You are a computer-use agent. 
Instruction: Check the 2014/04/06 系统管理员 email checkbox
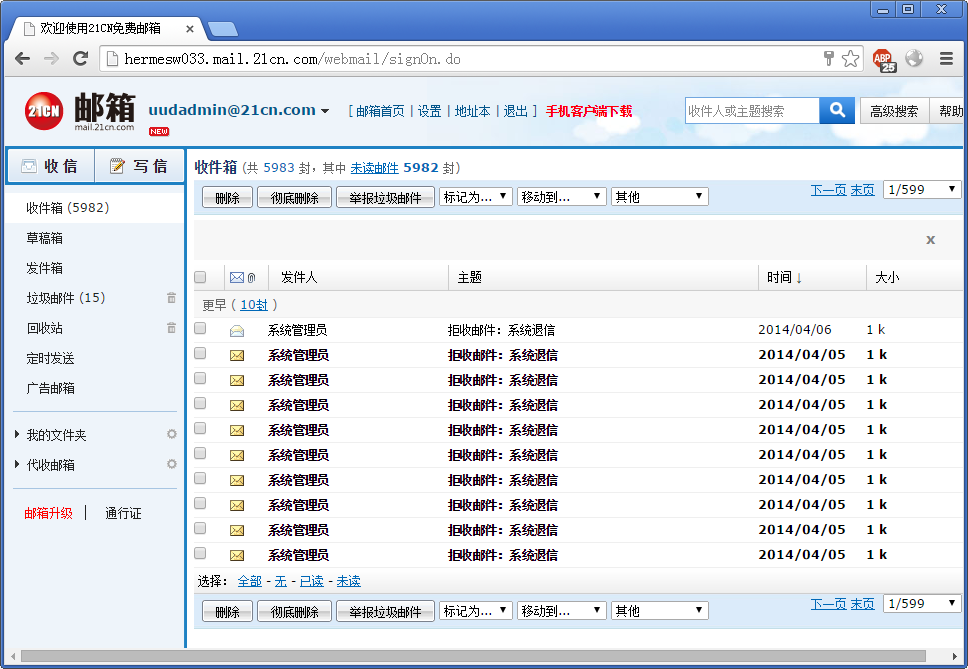[200, 328]
